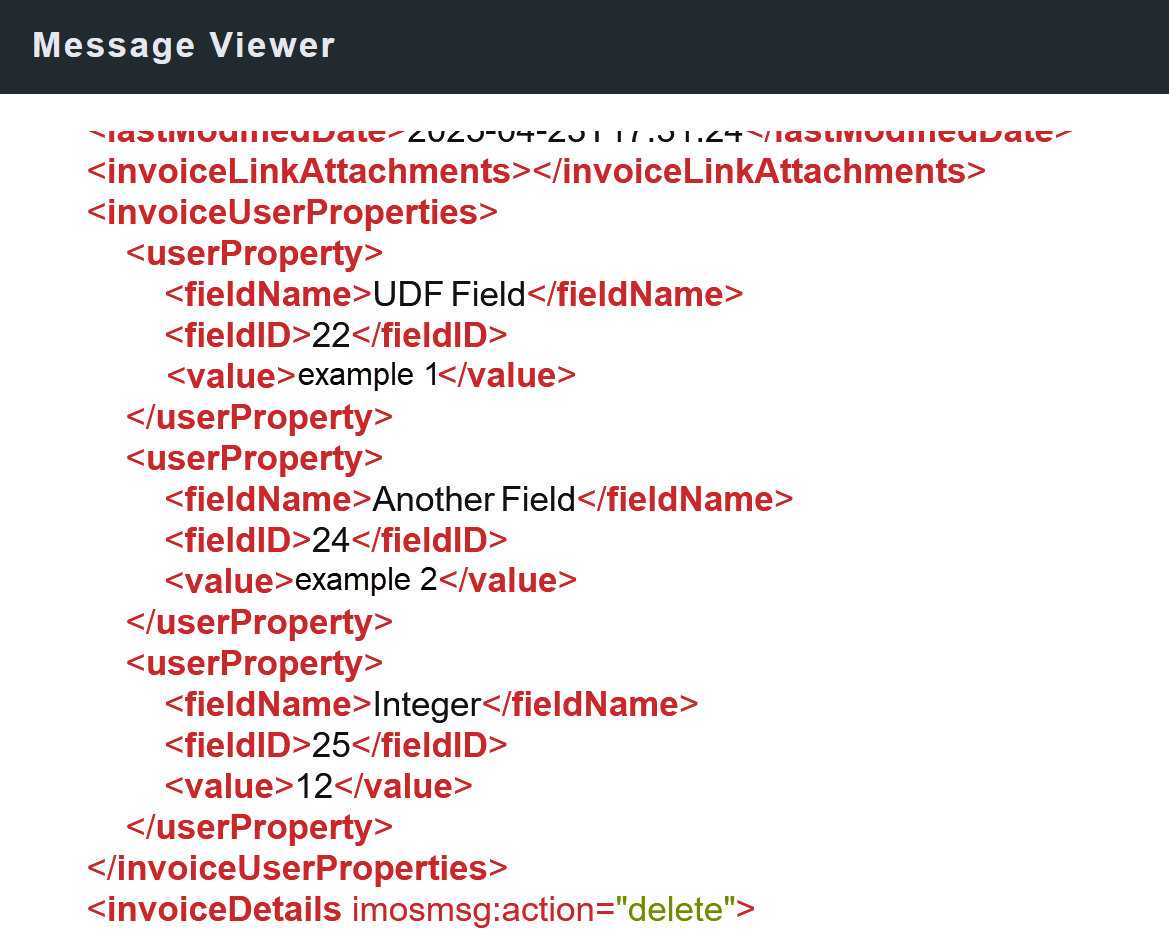Click the value 12 text
1169x932 pixels.
coord(314,787)
